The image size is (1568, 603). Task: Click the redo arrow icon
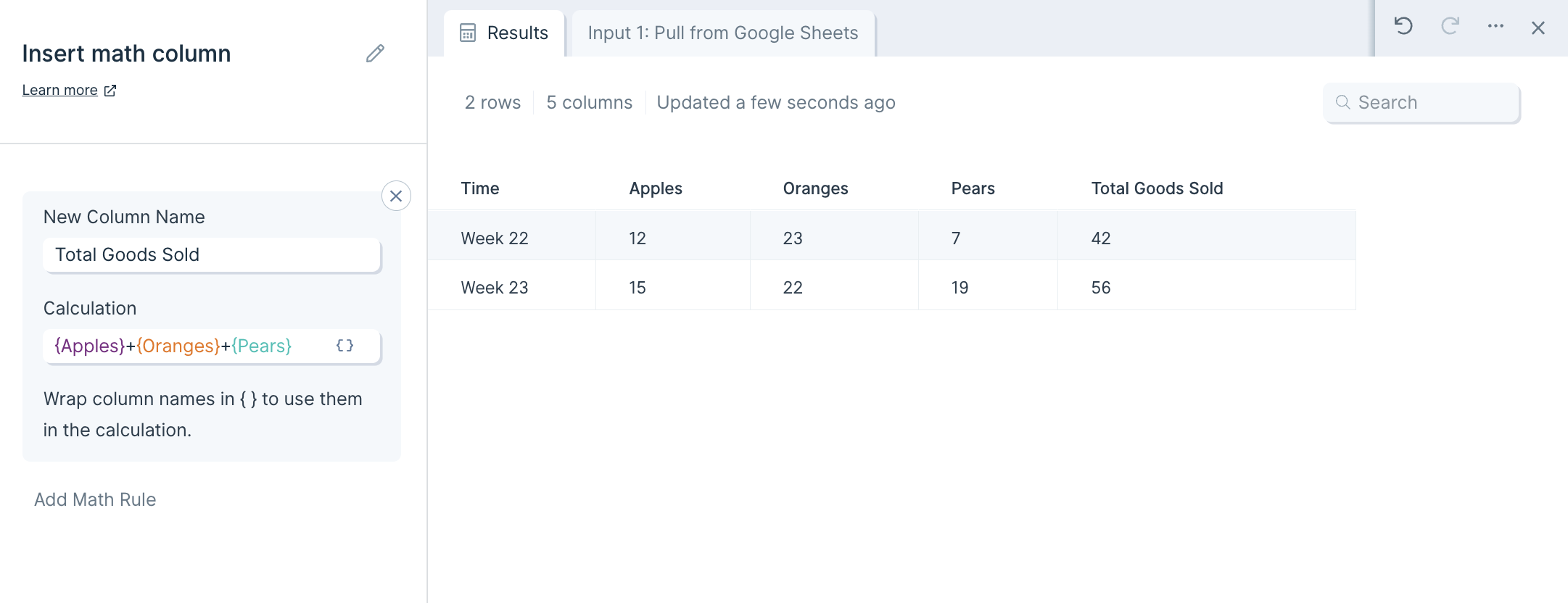(1450, 27)
